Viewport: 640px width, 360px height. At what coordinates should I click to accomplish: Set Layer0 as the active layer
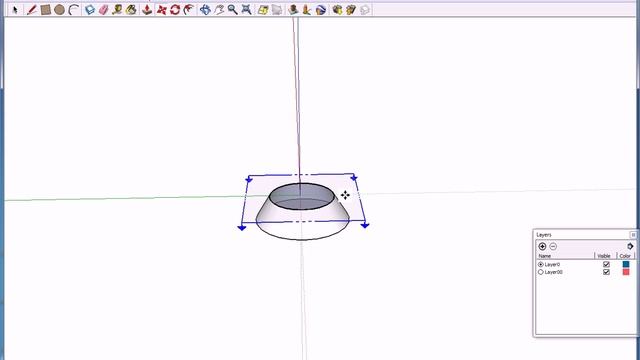point(541,264)
